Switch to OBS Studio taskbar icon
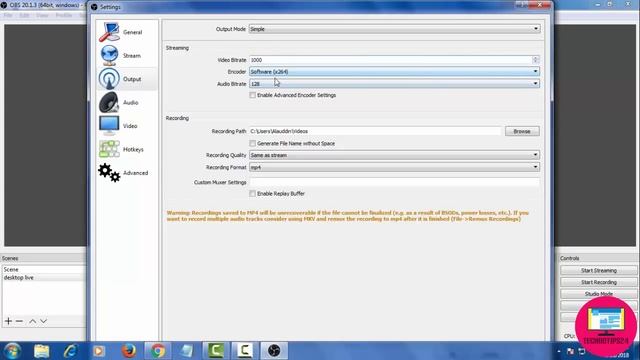640x360 pixels. tap(274, 351)
